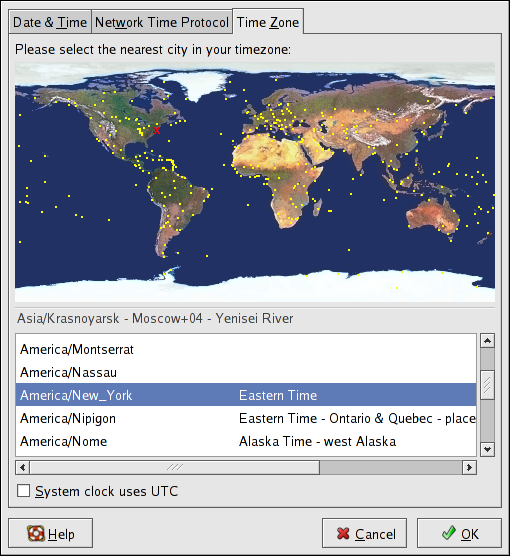This screenshot has height=556, width=510.
Task: Open the Network Time Protocol tab
Action: pos(162,22)
